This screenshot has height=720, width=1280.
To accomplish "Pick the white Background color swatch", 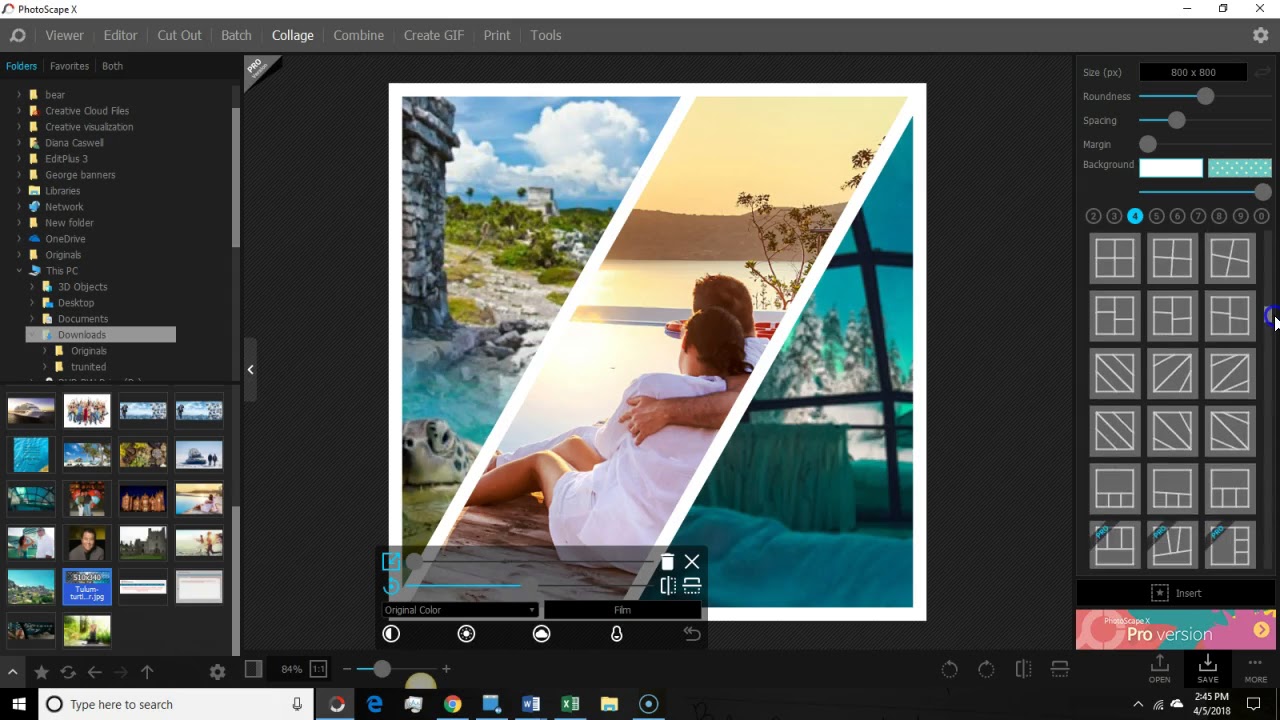I will pyautogui.click(x=1170, y=168).
